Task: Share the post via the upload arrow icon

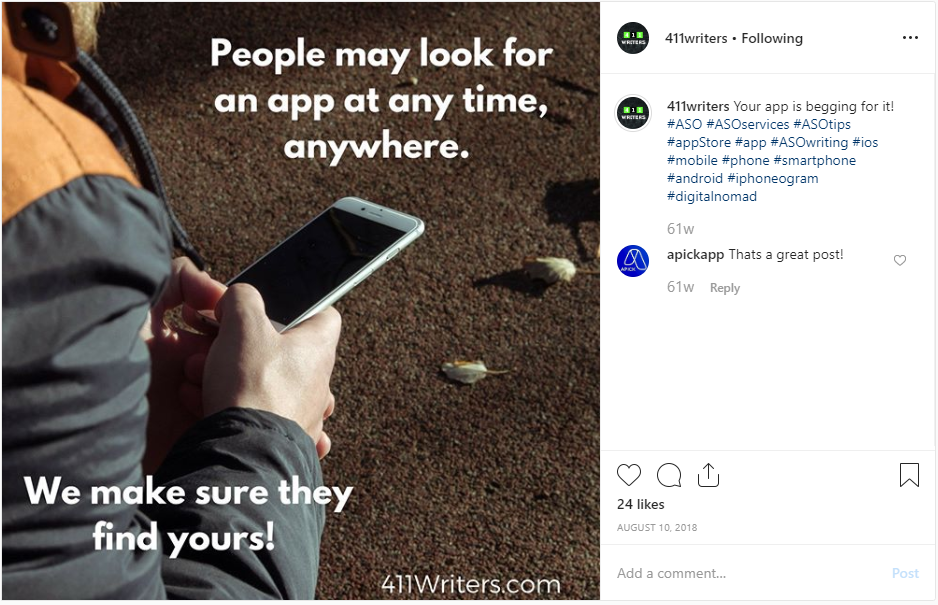Action: (x=708, y=475)
